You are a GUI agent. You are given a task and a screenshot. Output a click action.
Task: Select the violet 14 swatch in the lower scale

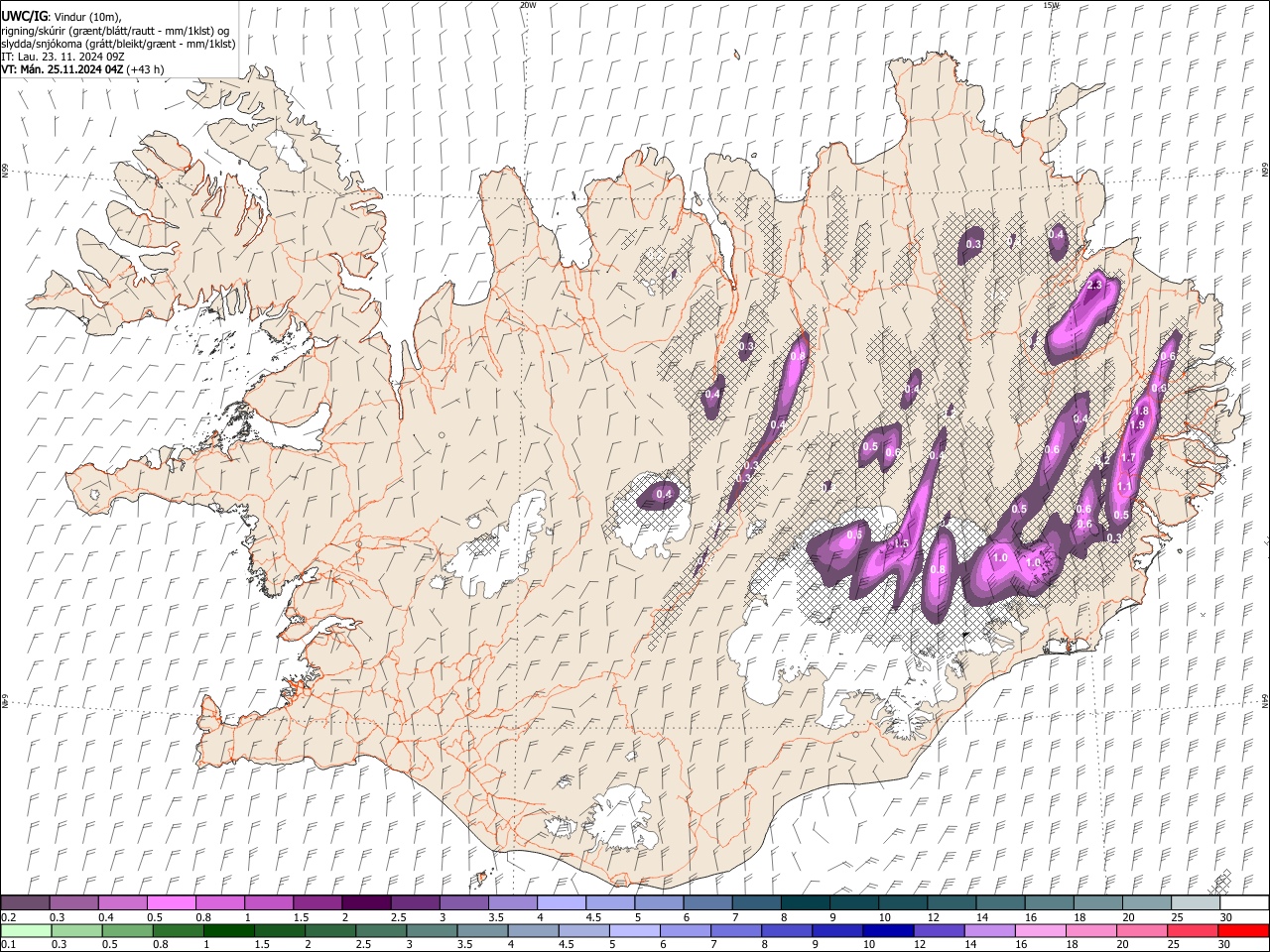[989, 930]
